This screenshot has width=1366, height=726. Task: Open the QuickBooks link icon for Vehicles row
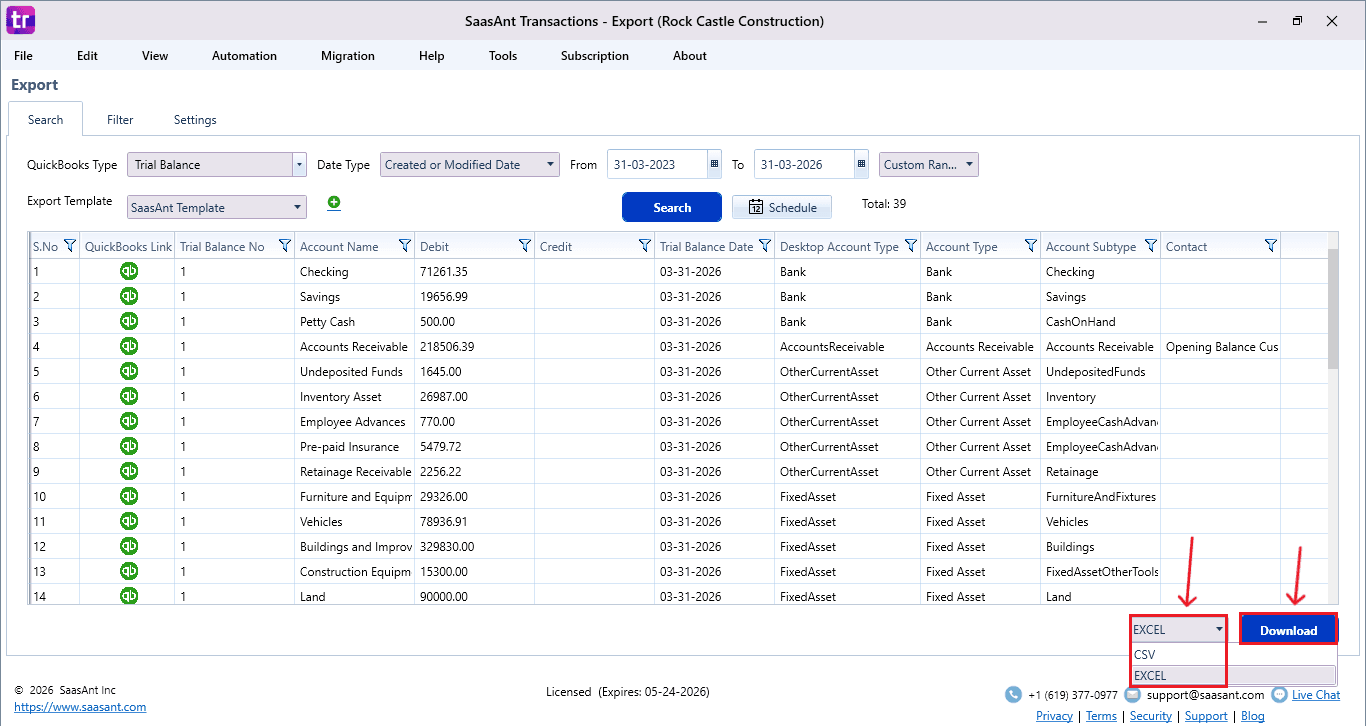(128, 521)
